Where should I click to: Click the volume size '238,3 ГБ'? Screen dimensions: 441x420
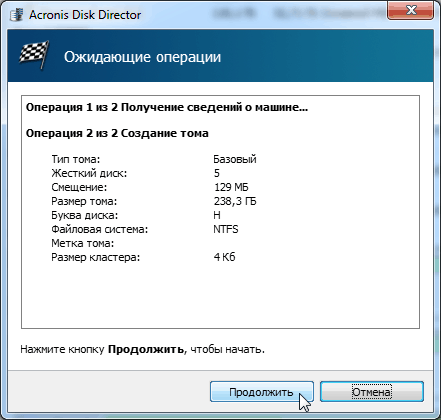point(235,201)
